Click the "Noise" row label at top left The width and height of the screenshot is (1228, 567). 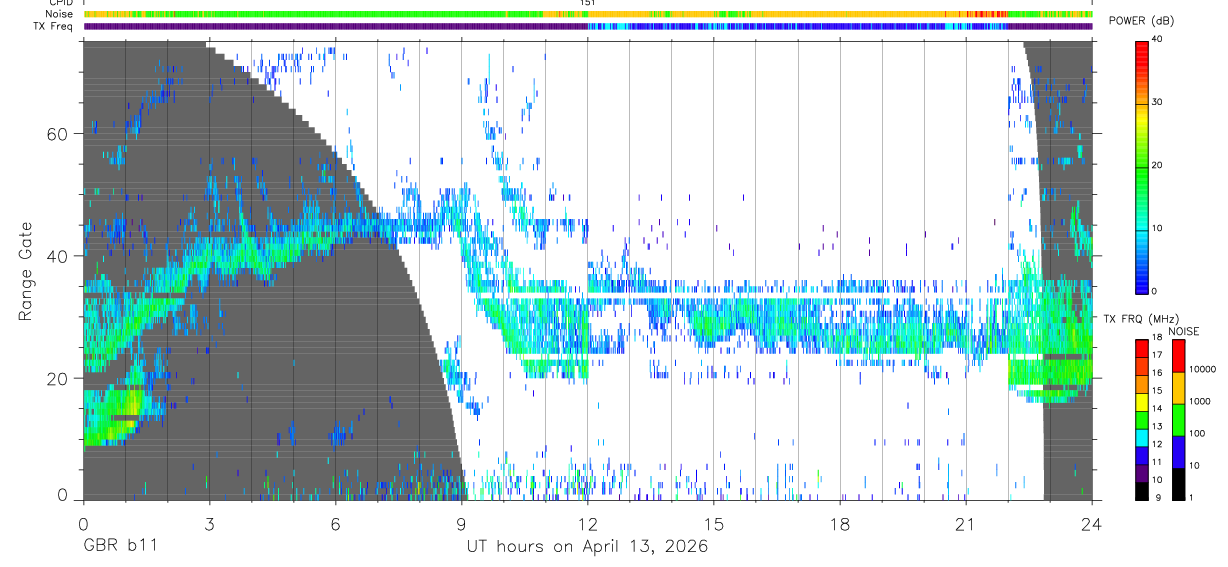[60, 14]
